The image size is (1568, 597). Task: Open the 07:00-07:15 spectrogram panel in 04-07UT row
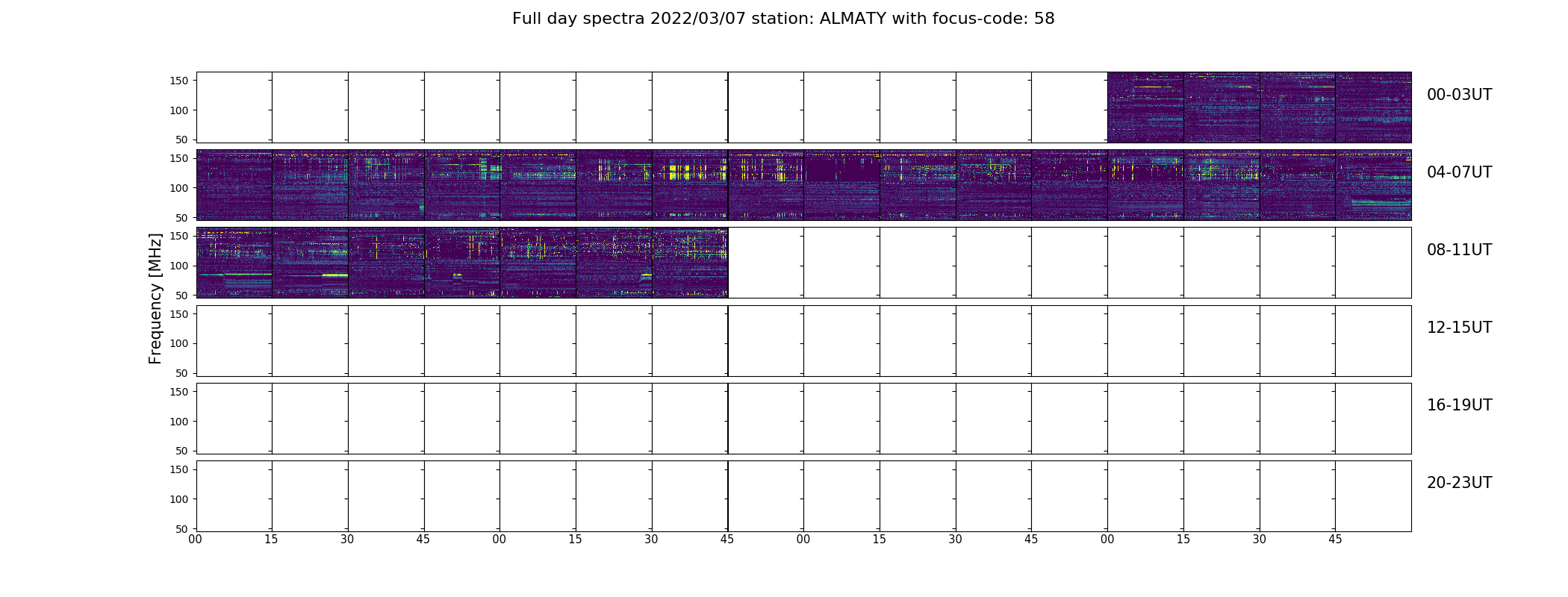pos(1145,185)
